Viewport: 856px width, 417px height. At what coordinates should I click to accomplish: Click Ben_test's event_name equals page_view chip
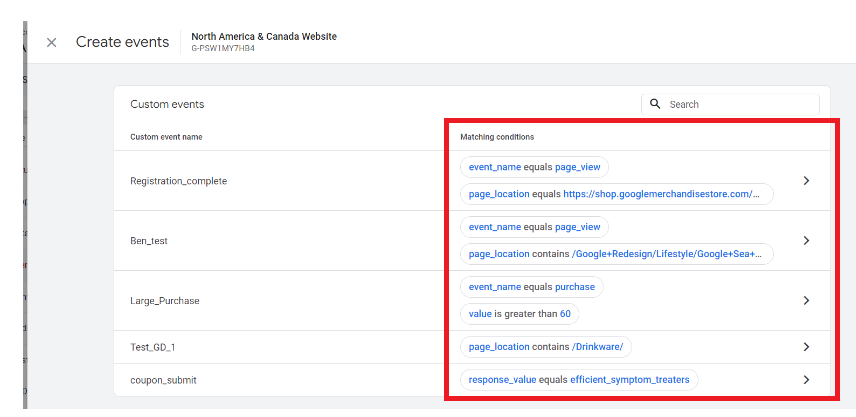tap(534, 227)
